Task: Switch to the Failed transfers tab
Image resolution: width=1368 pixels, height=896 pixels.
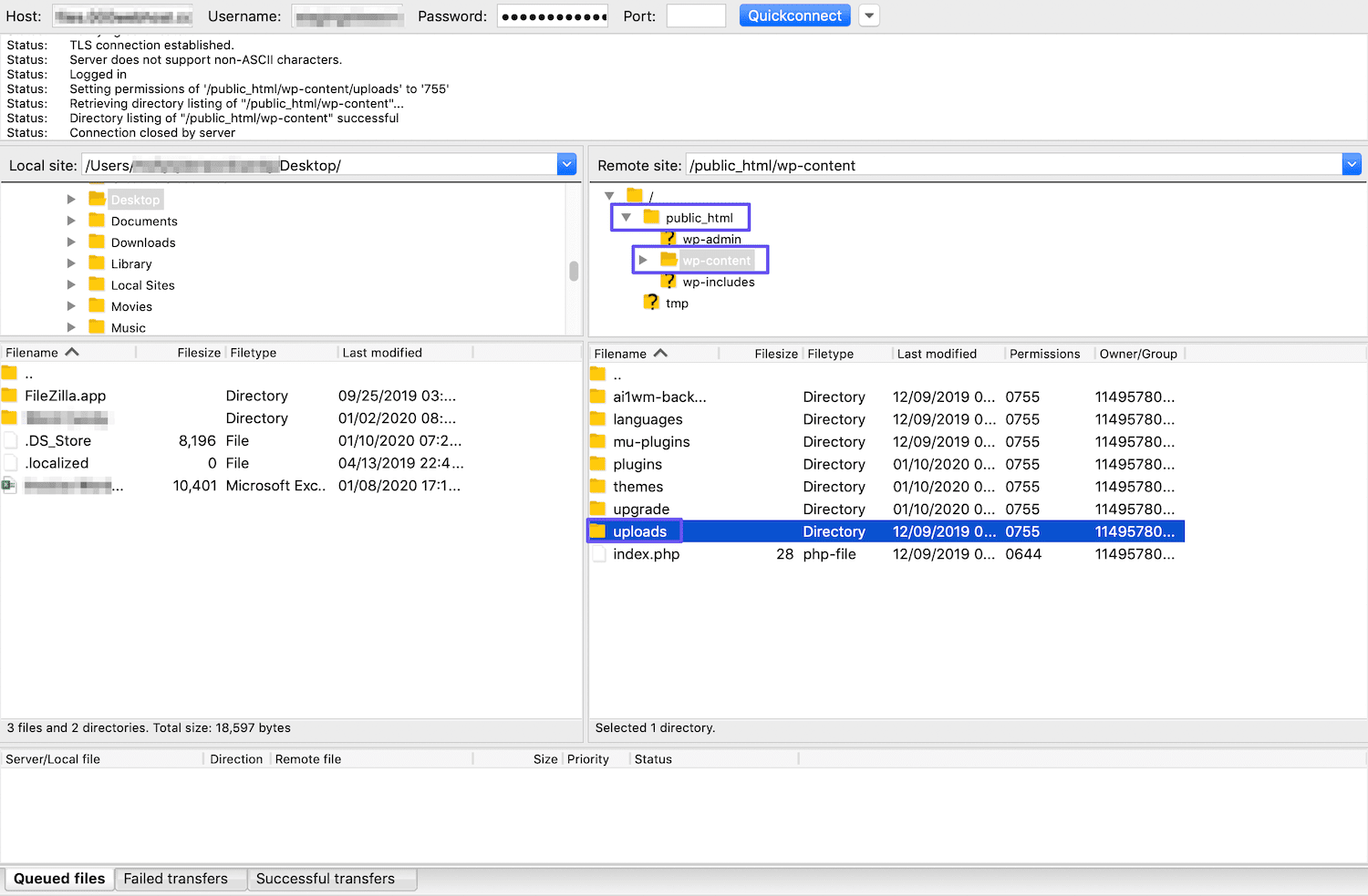Action: pos(175,878)
